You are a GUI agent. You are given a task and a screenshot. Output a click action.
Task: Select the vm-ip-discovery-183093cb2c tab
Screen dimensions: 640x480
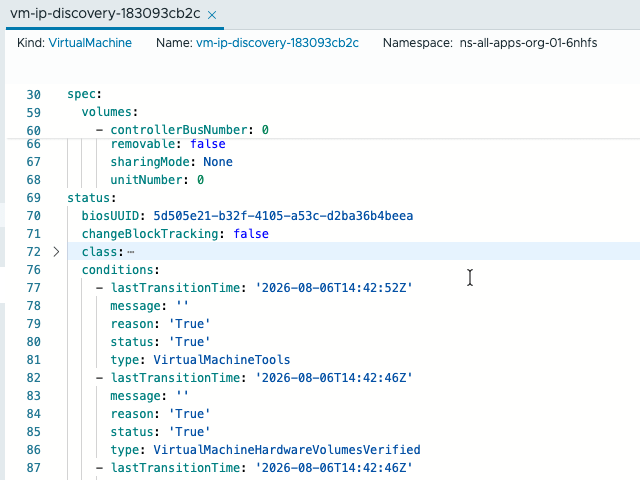pyautogui.click(x=105, y=14)
